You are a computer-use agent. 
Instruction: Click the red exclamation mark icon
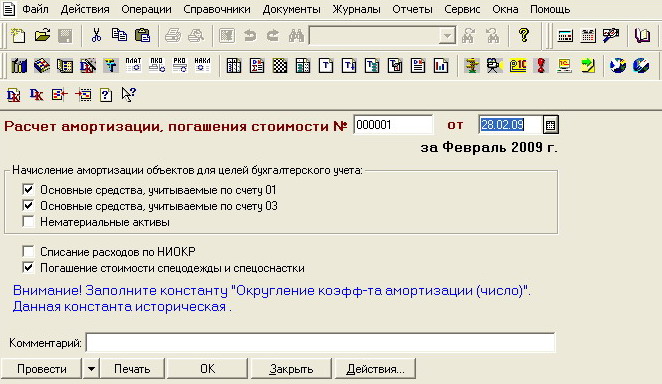tap(541, 66)
